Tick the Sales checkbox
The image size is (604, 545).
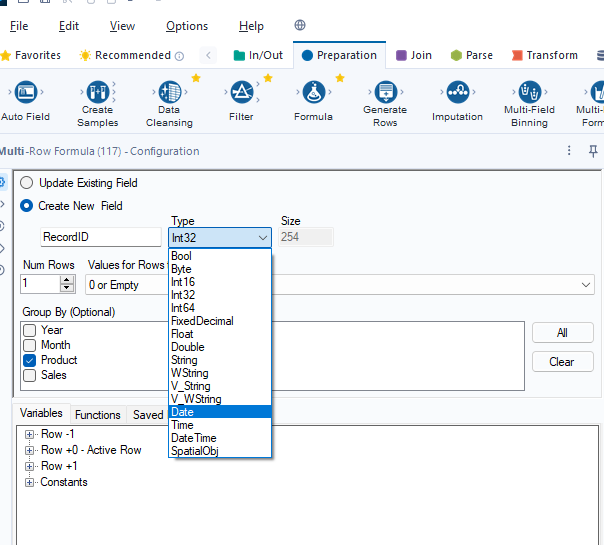pyautogui.click(x=30, y=375)
